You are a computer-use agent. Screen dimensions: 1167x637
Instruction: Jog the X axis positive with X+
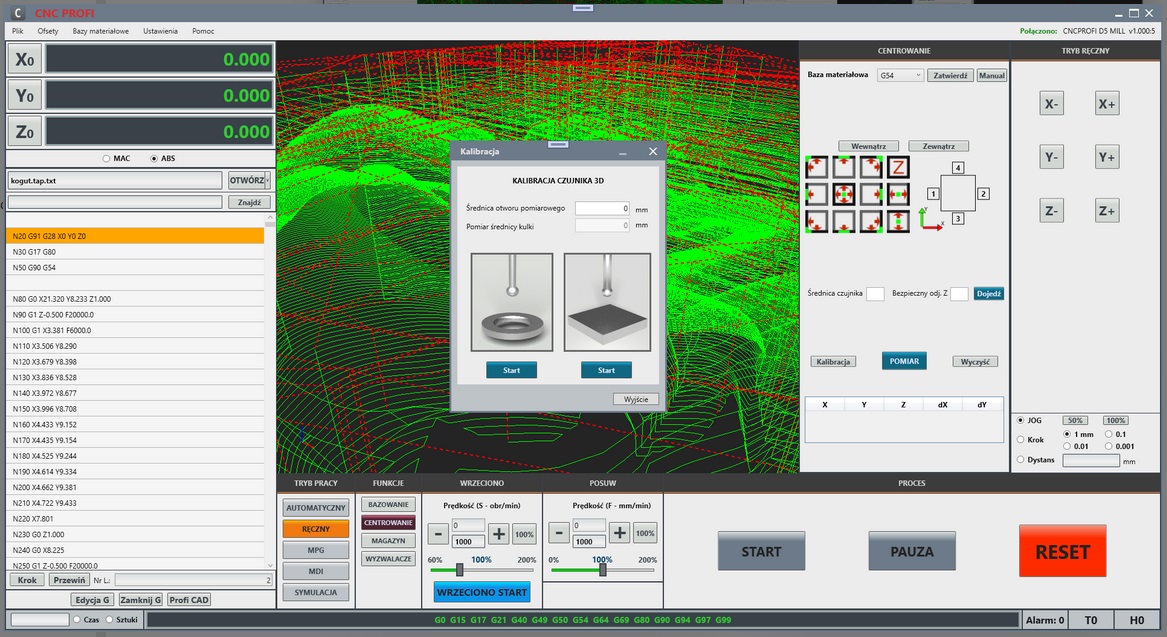1107,104
